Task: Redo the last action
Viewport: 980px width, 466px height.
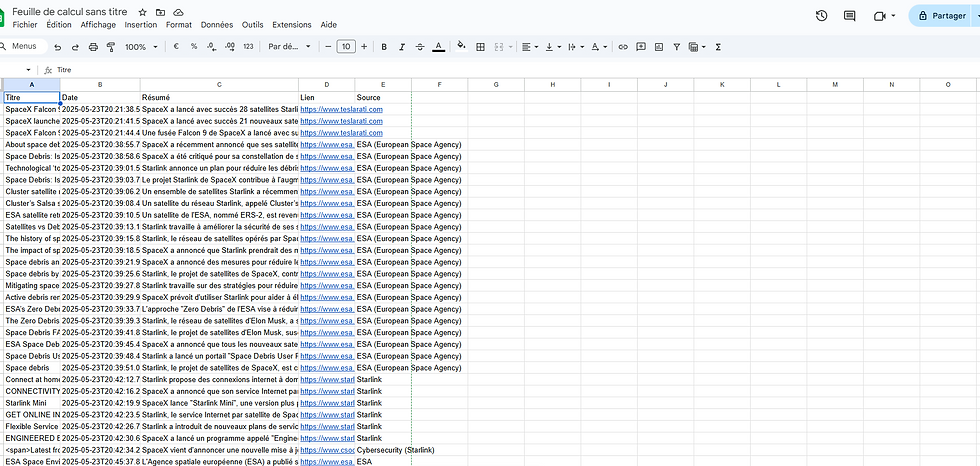Action: click(x=75, y=47)
